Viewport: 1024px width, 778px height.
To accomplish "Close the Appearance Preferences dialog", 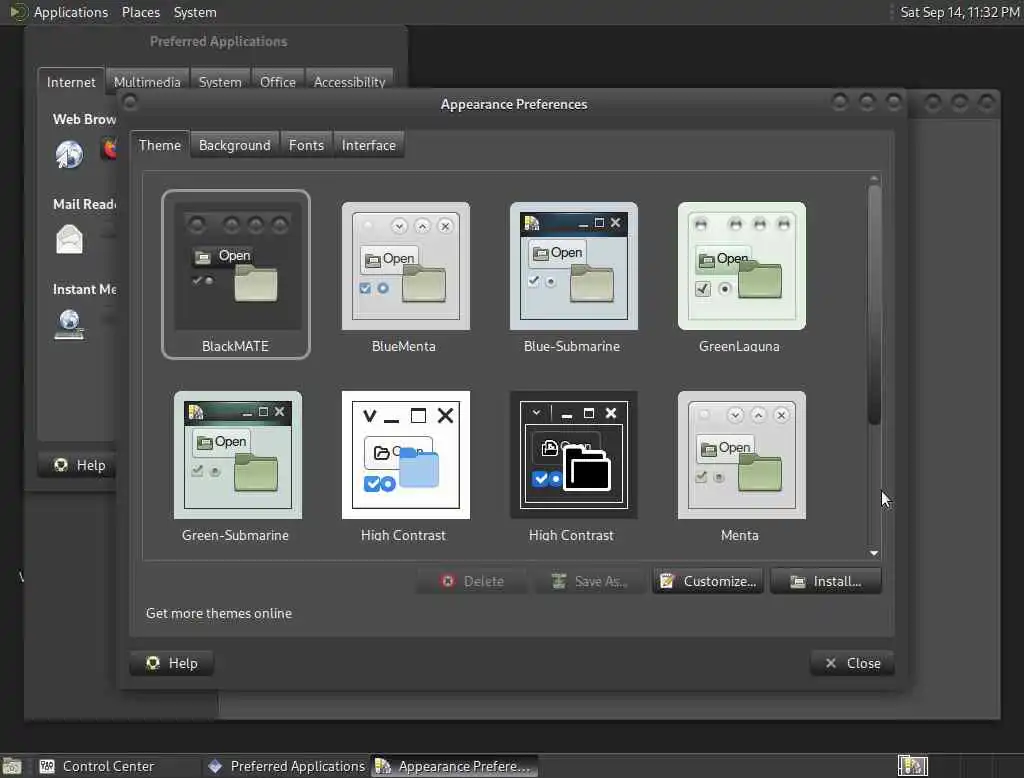I will 852,663.
